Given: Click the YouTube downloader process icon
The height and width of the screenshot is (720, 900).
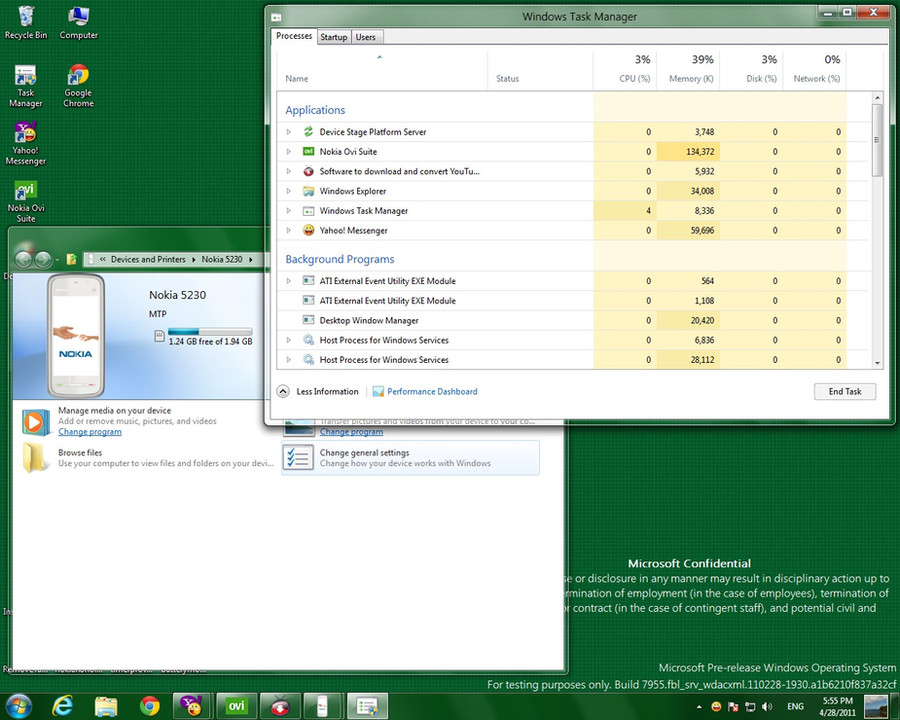Looking at the screenshot, I should coord(308,171).
